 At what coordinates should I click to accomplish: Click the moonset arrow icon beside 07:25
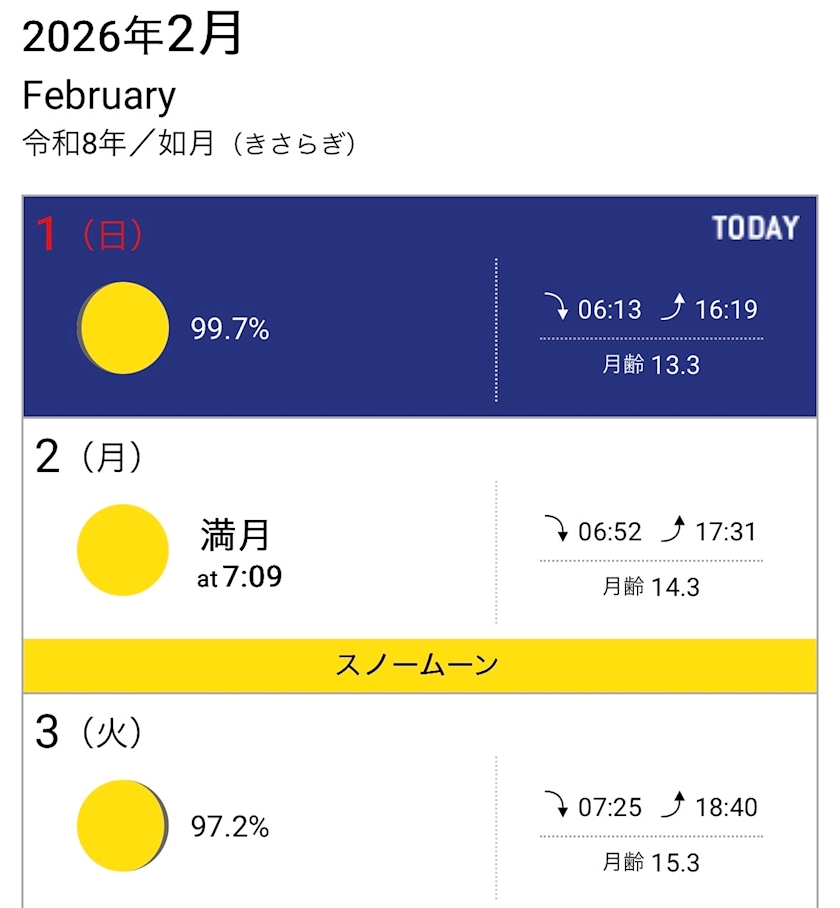coord(556,804)
